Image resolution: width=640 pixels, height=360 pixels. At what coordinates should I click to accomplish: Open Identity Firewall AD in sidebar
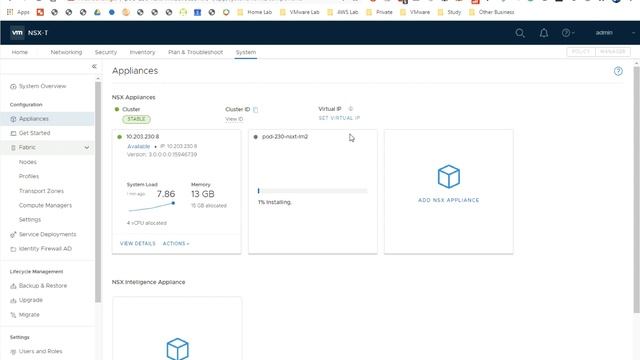[x=45, y=249]
